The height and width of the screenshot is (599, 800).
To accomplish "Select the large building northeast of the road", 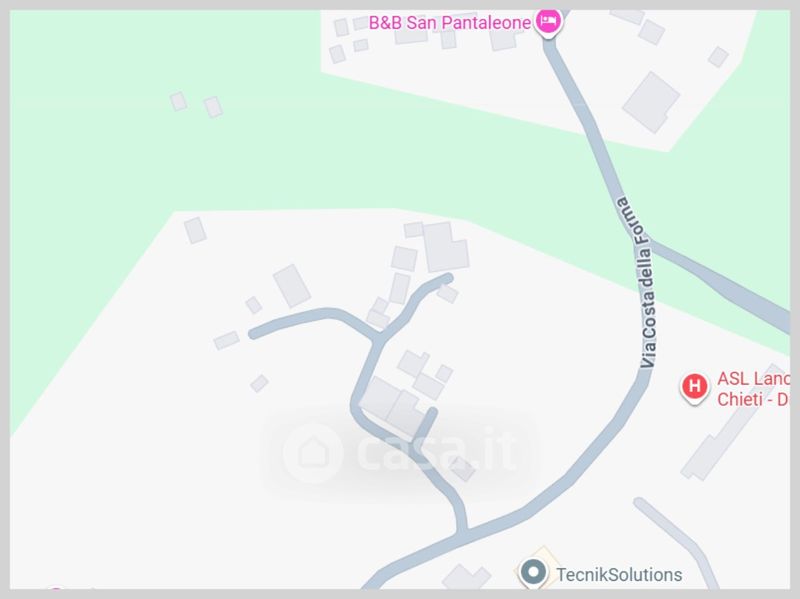I will [651, 102].
